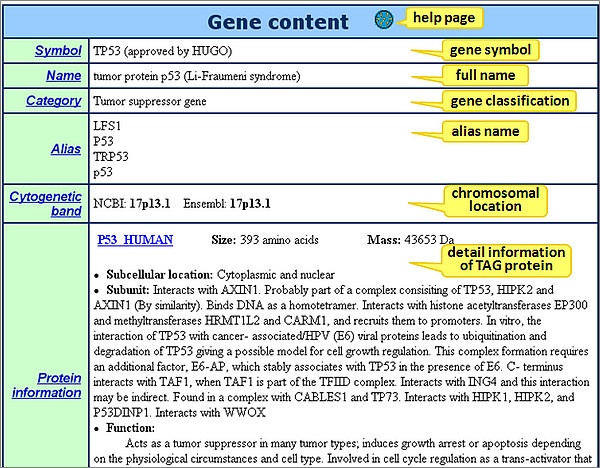Follow the Category header link
The width and height of the screenshot is (600, 468).
pos(54,101)
